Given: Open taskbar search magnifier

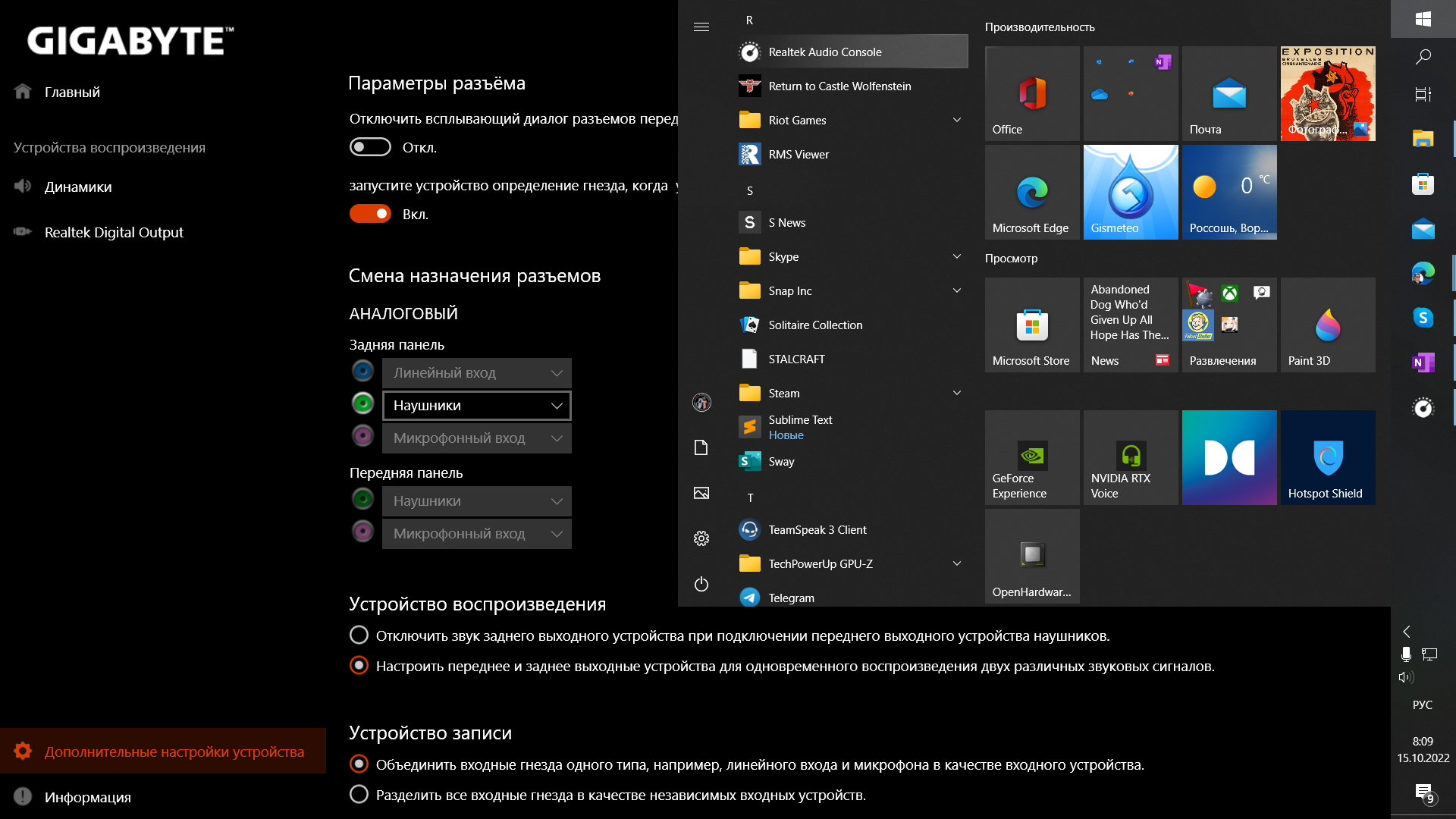Looking at the screenshot, I should [x=1423, y=56].
